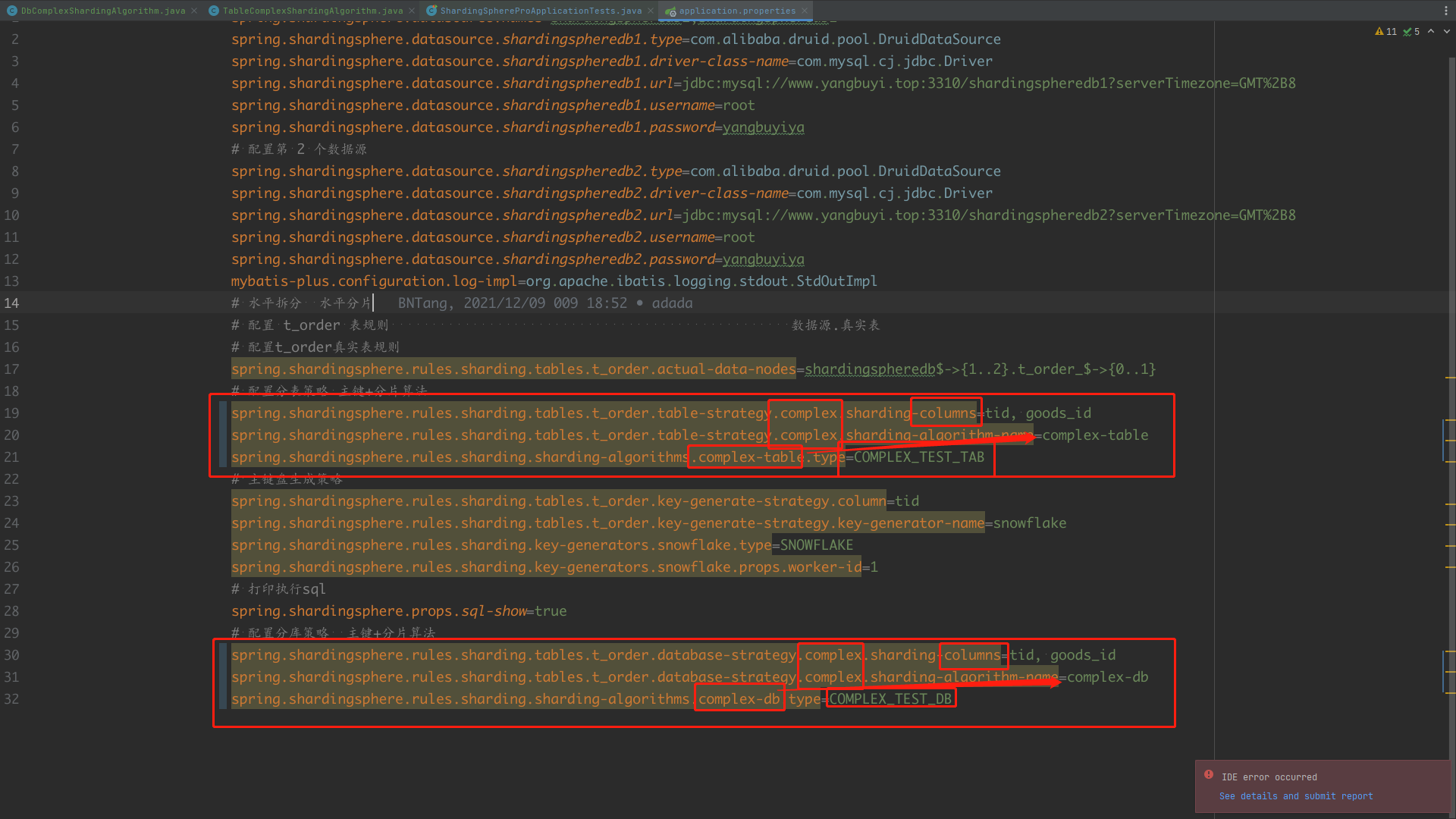Click the application.properties Spring file icon
1456x819 pixels.
click(x=670, y=11)
